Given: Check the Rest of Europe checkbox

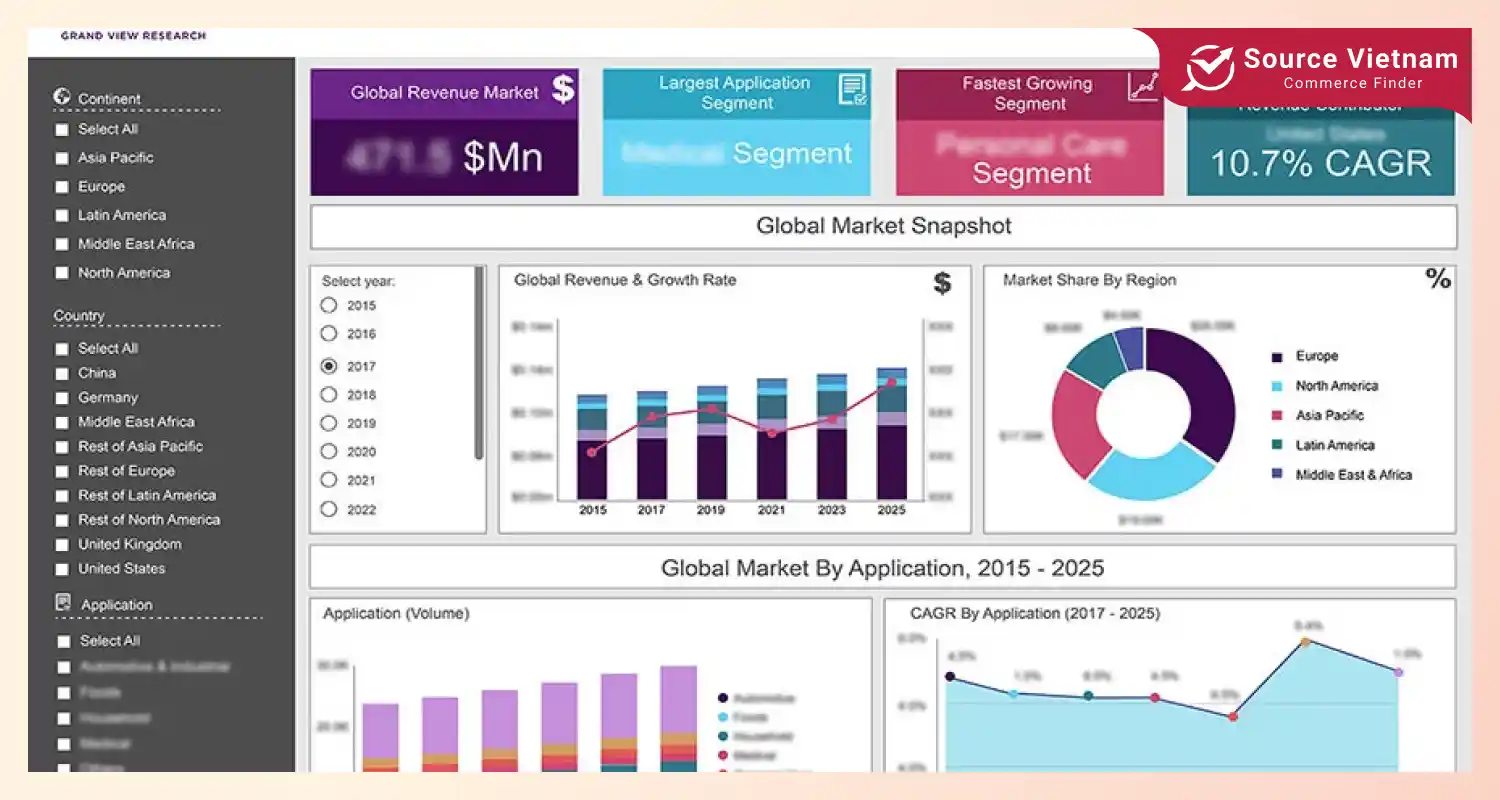Looking at the screenshot, I should (x=62, y=471).
